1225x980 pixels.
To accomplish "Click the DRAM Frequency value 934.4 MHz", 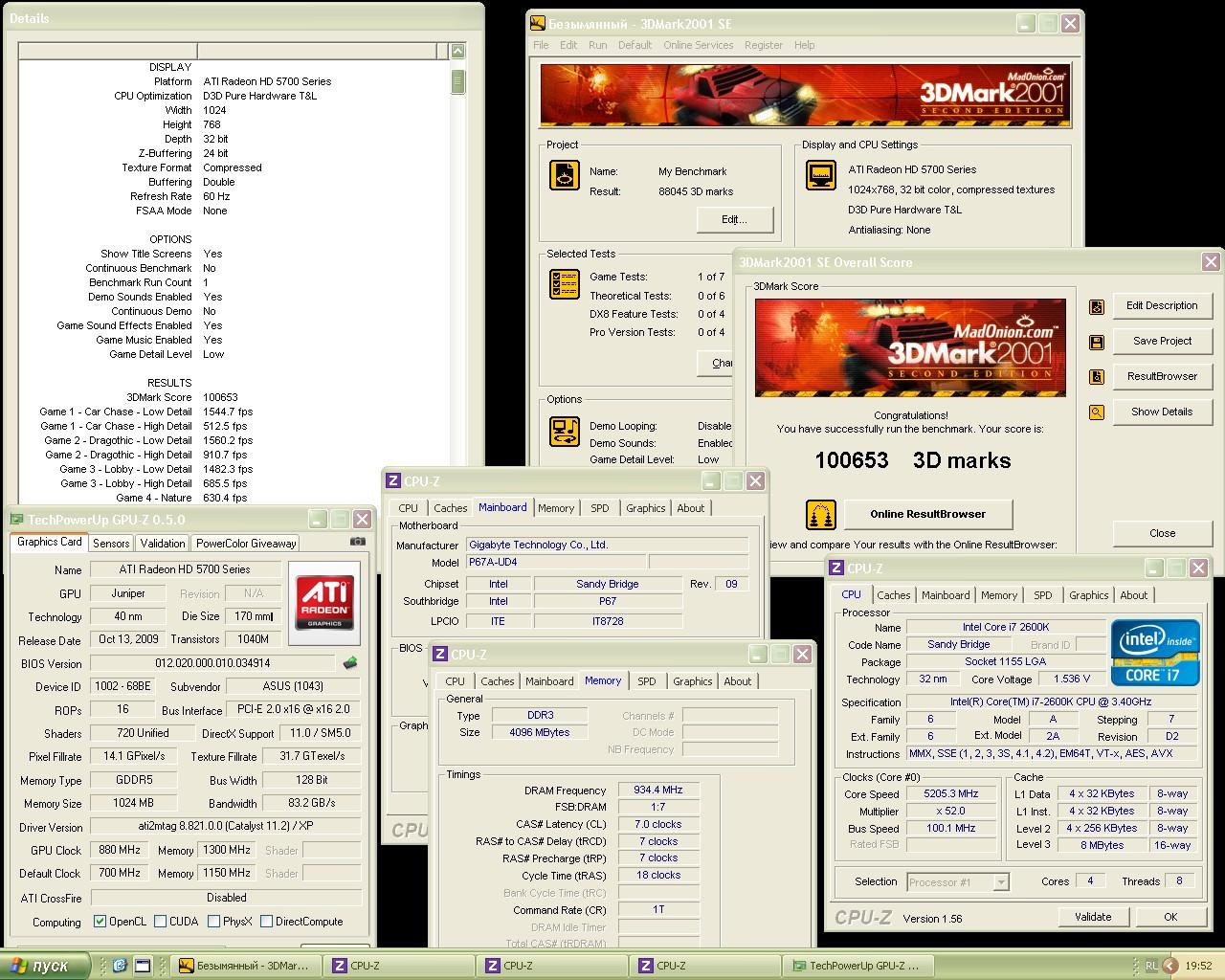I will click(658, 791).
